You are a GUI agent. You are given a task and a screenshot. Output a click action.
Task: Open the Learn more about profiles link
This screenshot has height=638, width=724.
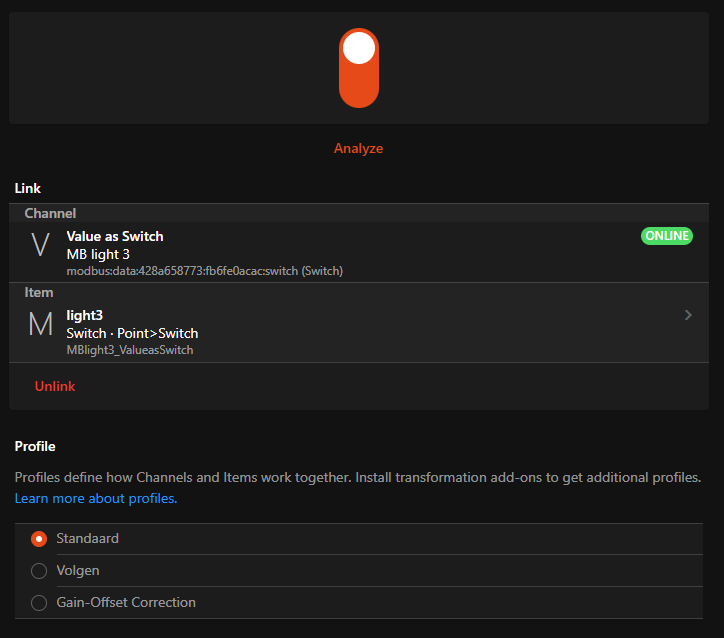(96, 498)
